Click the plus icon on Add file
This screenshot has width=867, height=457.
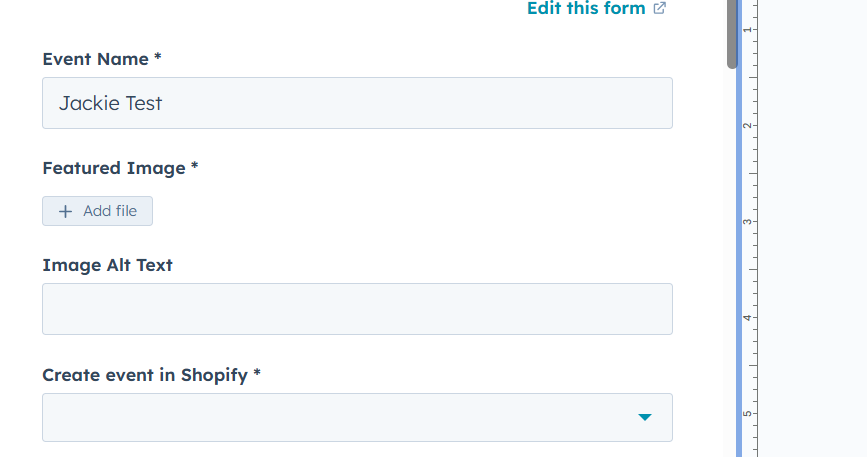[x=66, y=212]
